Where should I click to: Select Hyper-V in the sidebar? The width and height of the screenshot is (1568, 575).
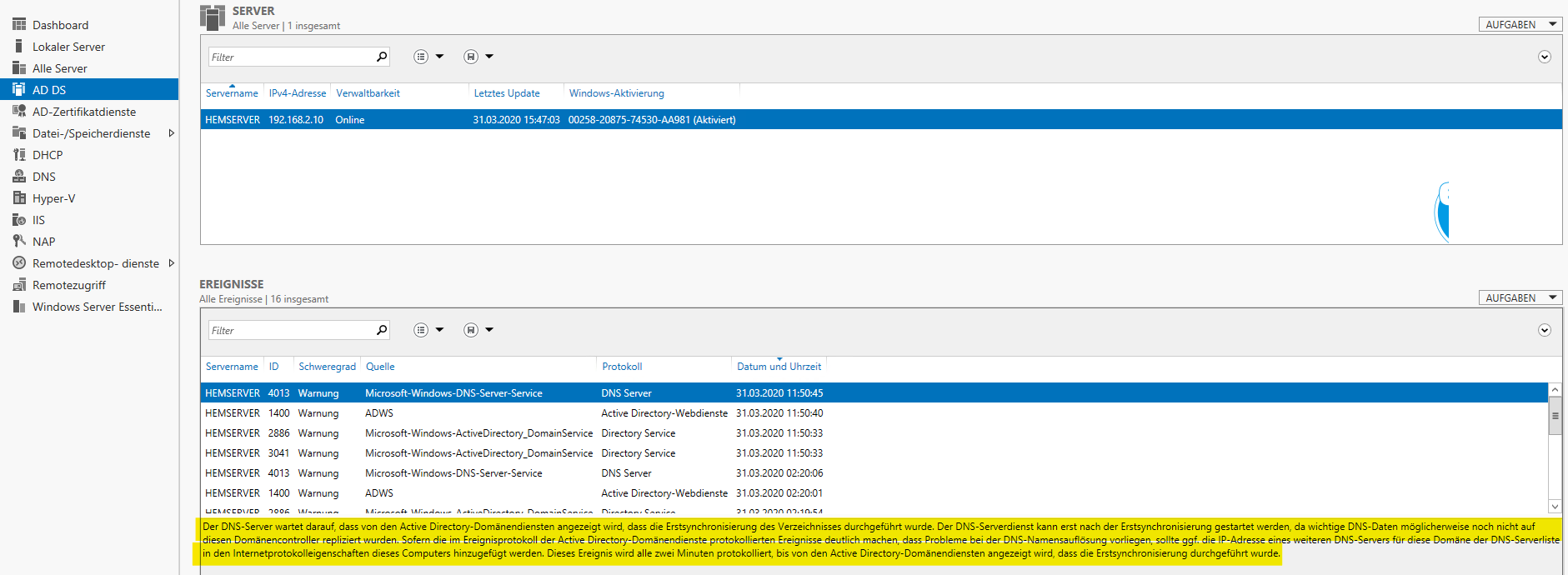point(53,198)
